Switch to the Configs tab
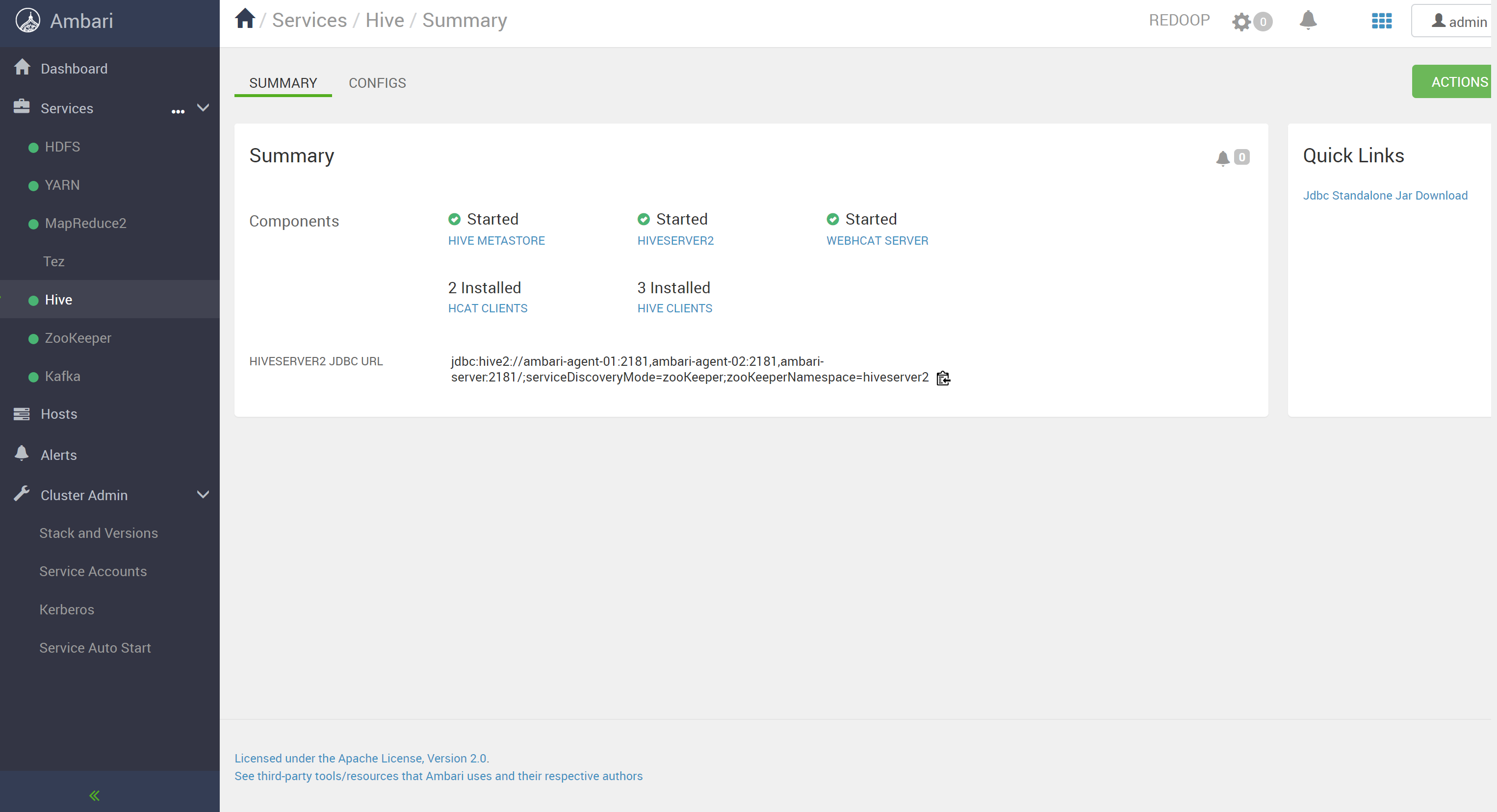1497x812 pixels. pos(377,82)
